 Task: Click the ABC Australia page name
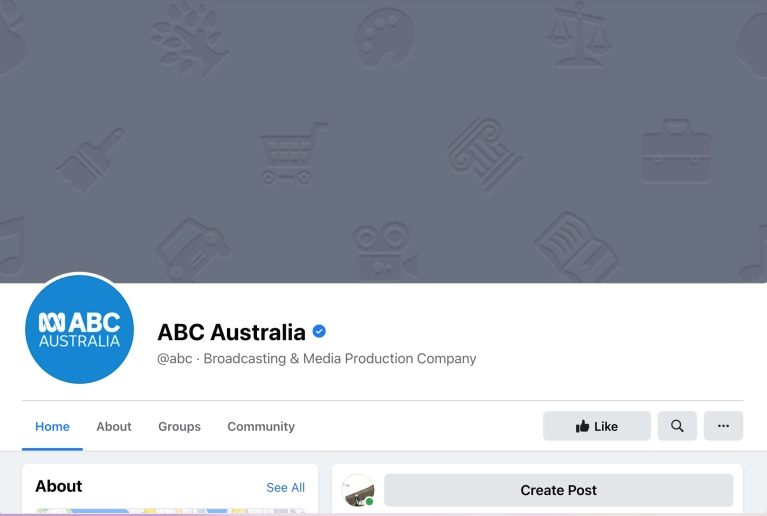[x=231, y=332]
